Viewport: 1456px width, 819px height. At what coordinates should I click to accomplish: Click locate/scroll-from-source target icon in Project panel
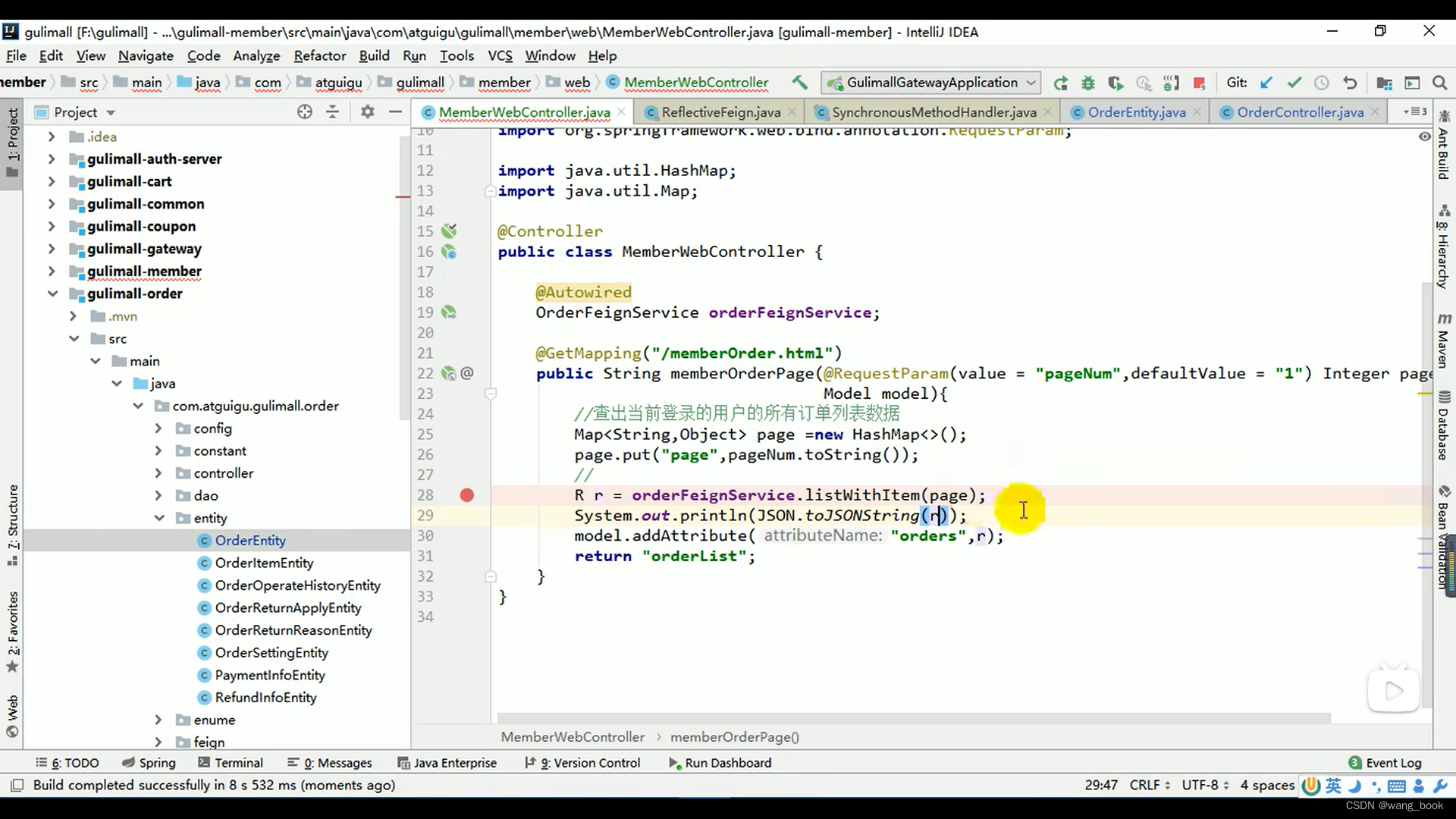click(305, 112)
